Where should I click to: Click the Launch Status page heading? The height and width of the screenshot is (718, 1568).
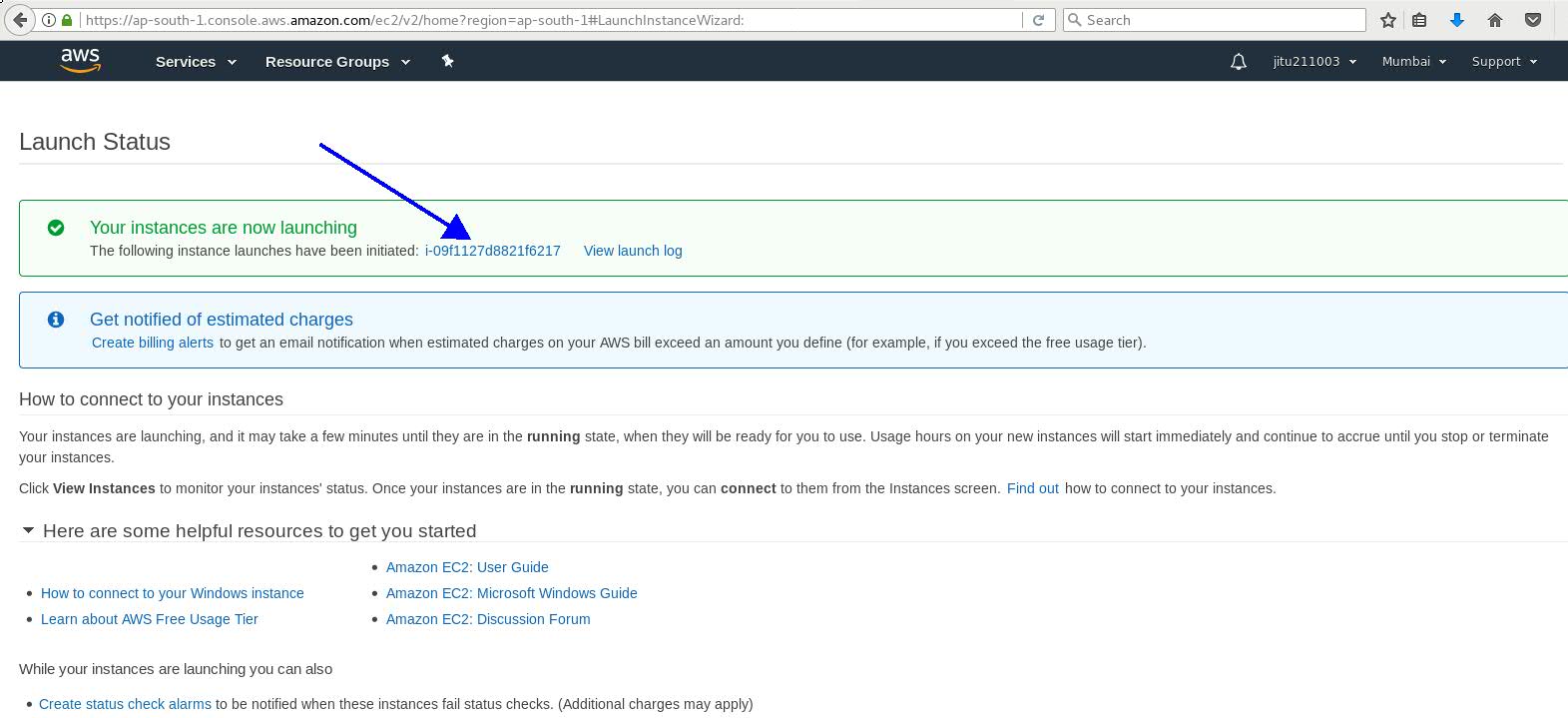point(95,142)
